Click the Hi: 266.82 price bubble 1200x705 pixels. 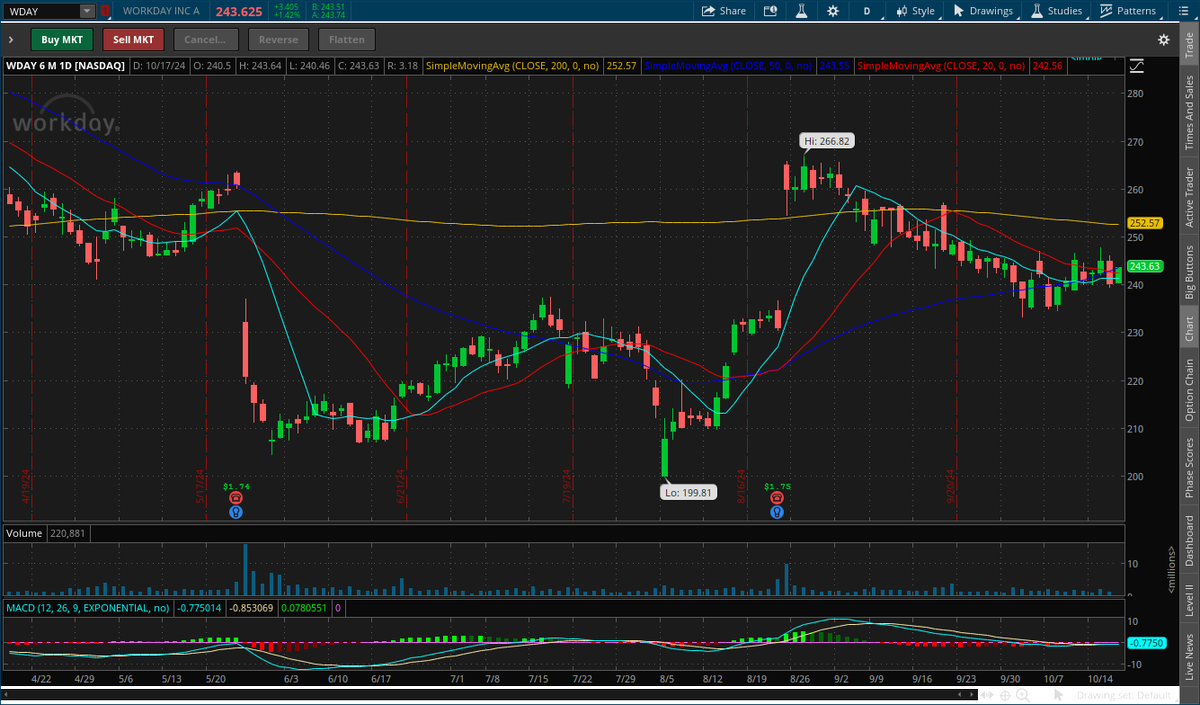click(827, 141)
